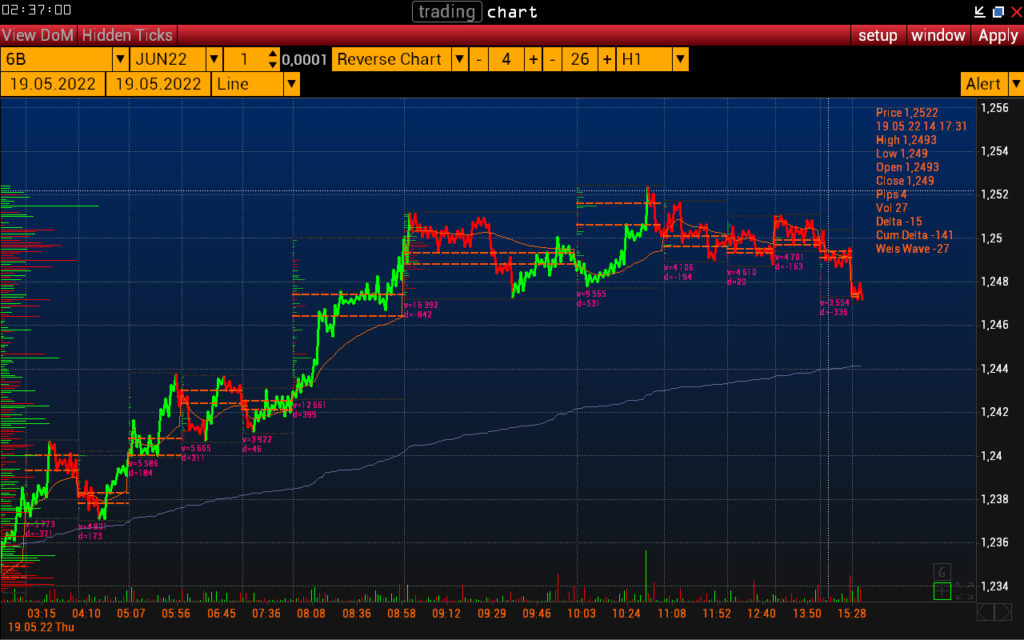Open the 6B symbol dropdown

point(120,59)
